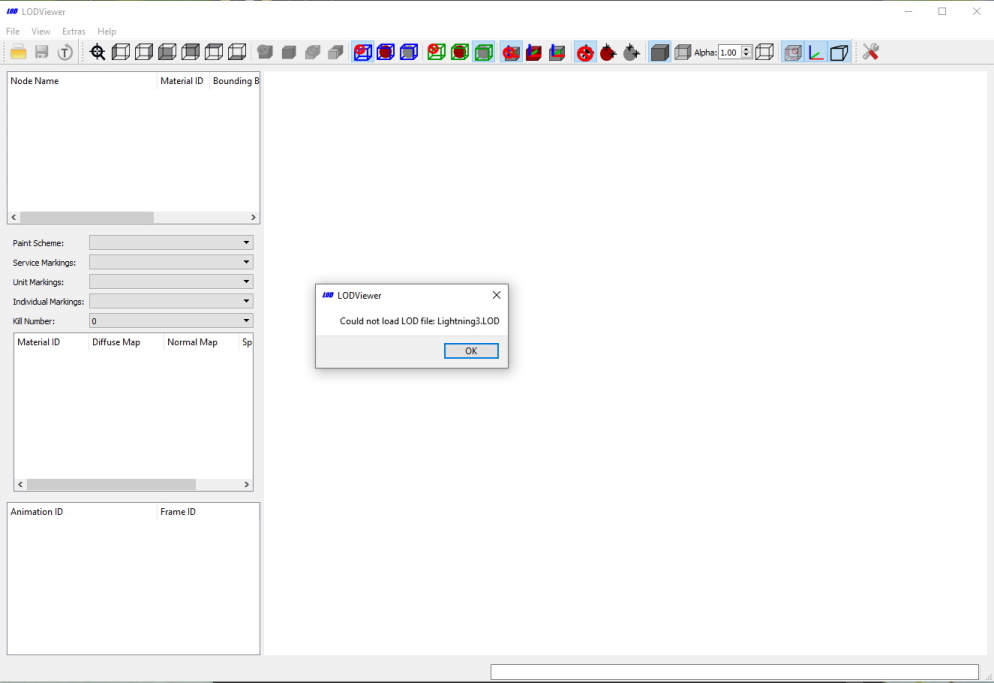Viewport: 994px width, 683px height.
Task: Click the open file folder icon
Action: click(18, 52)
